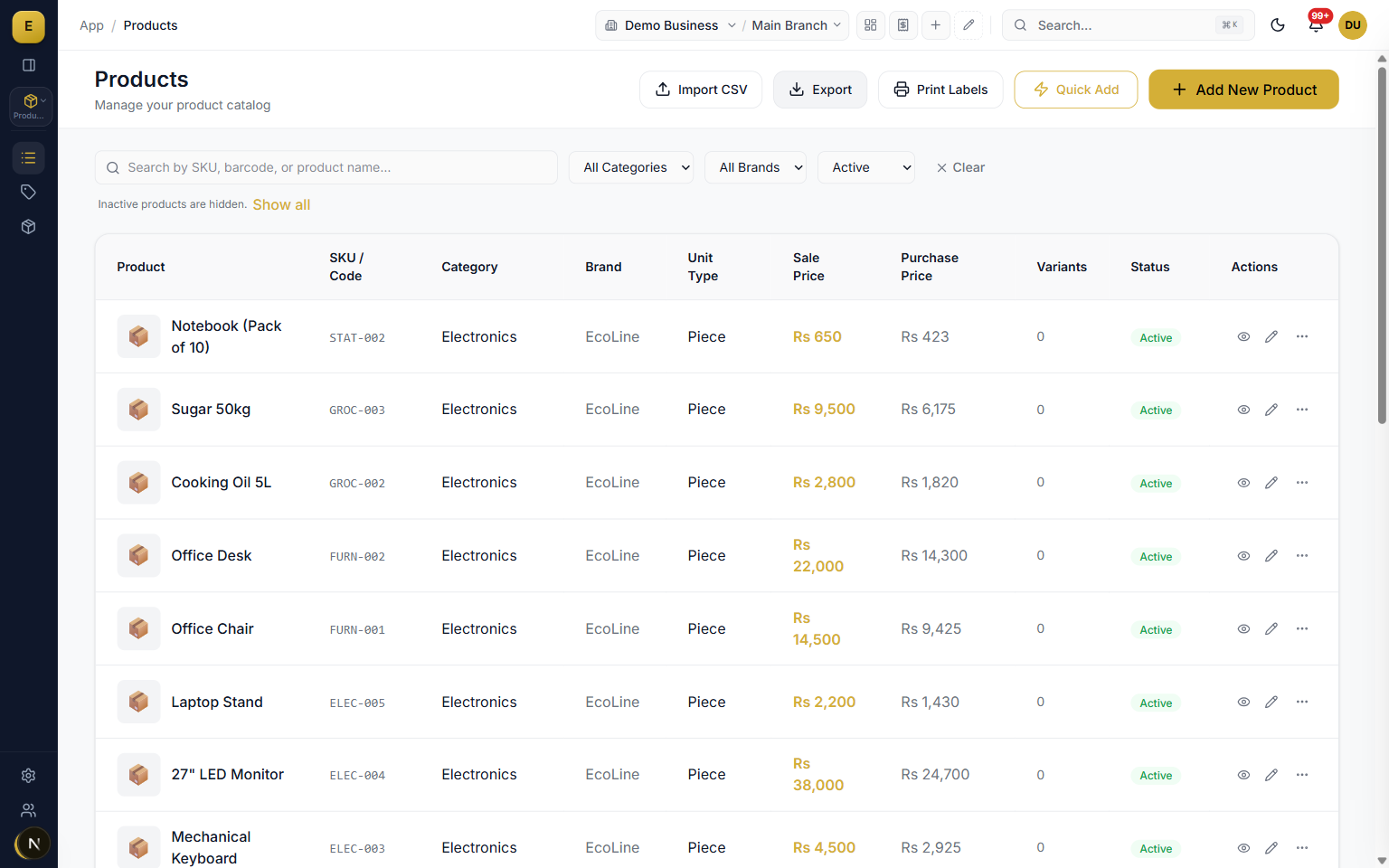The image size is (1389, 868).
Task: Toggle sidebar panel icon
Action: (29, 65)
